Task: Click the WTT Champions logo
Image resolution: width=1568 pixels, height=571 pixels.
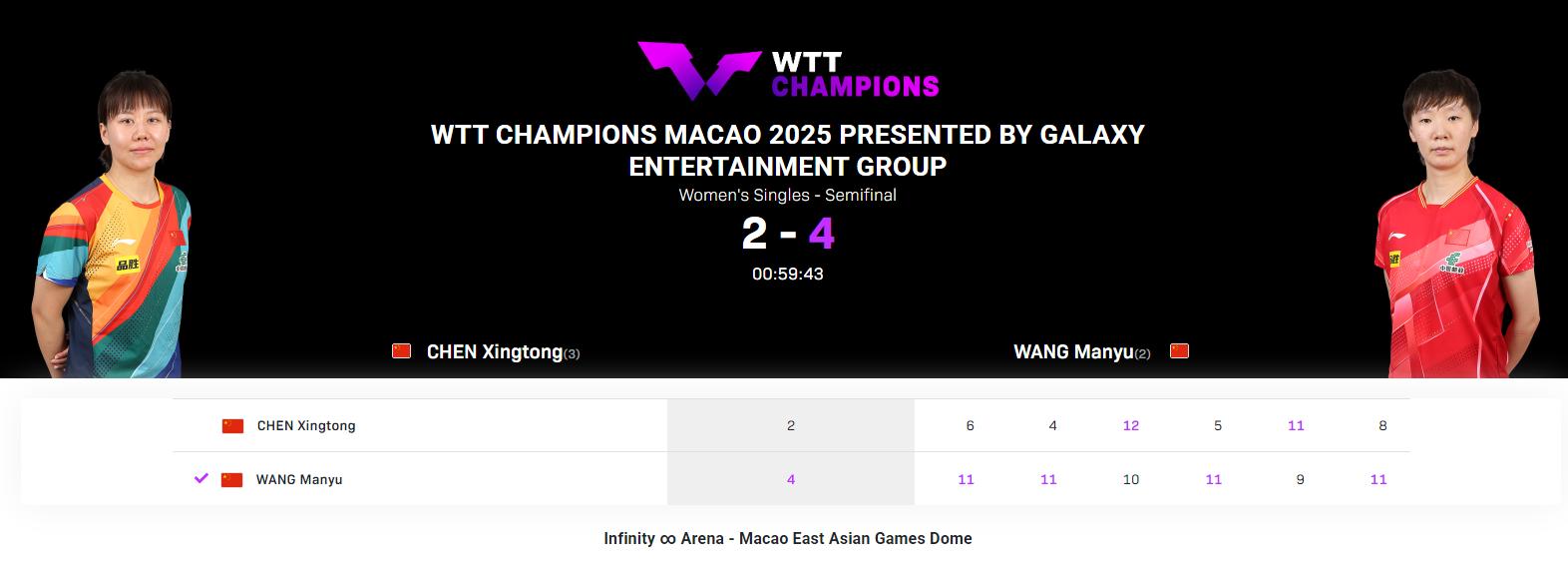Action: click(x=788, y=70)
